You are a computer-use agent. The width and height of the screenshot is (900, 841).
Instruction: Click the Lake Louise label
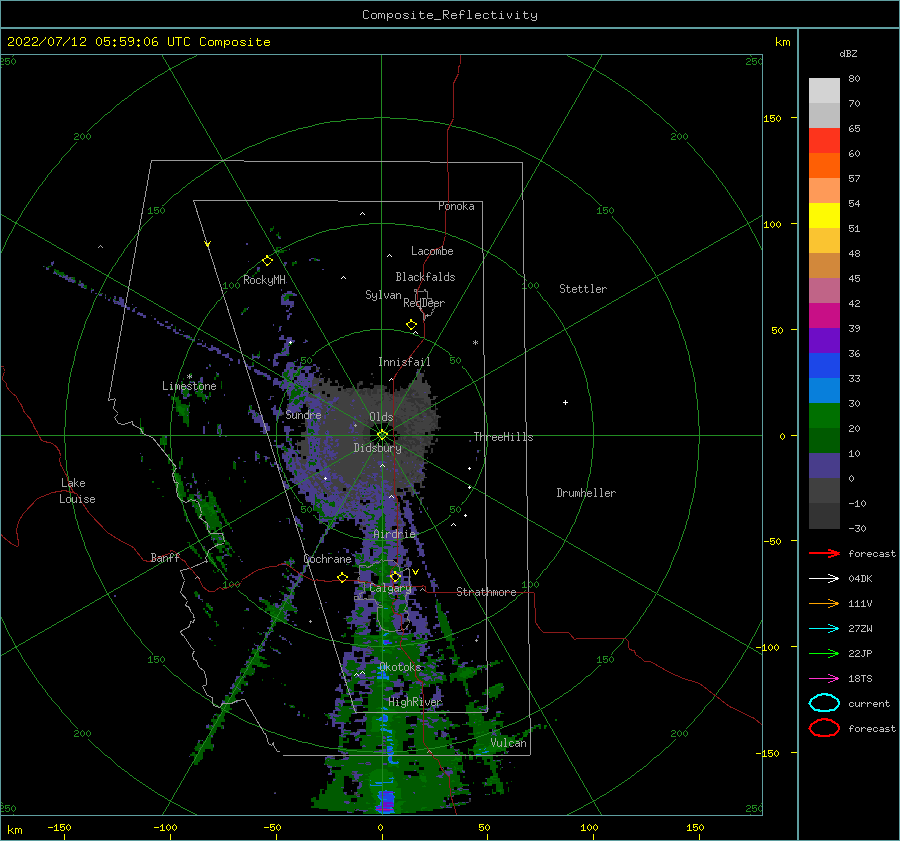coord(77,491)
